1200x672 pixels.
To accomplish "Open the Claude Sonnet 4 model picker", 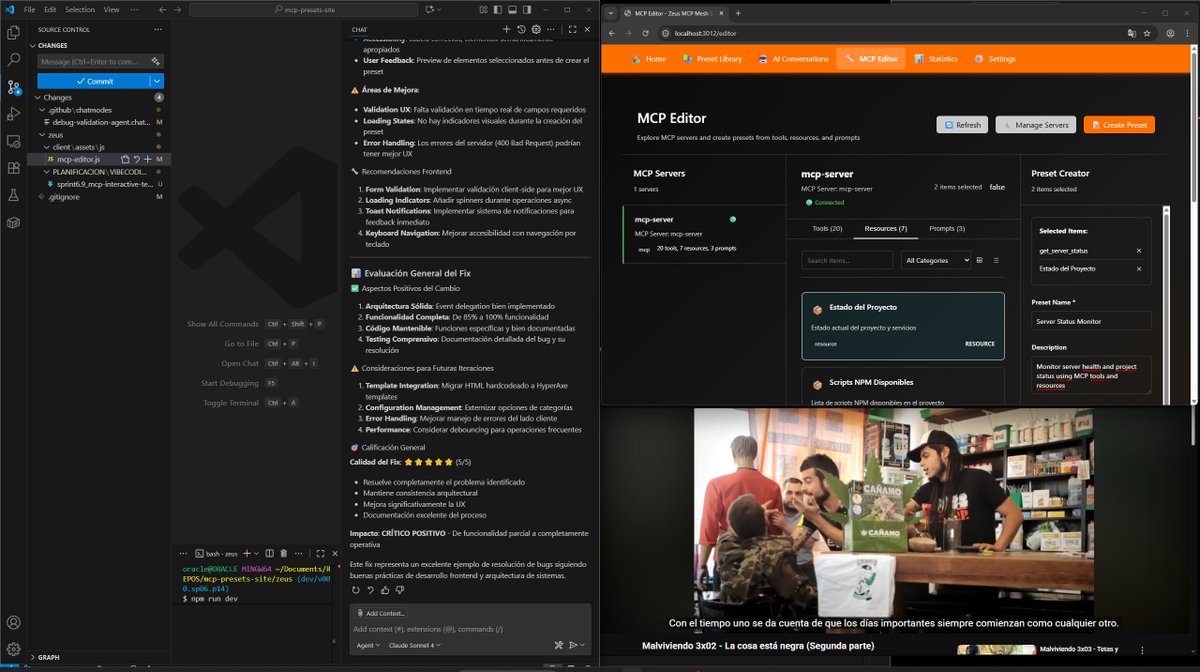I will tap(414, 645).
